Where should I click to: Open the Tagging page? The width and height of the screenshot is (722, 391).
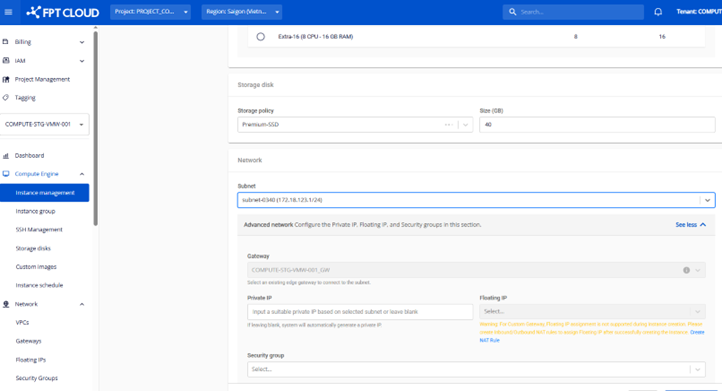(x=25, y=98)
